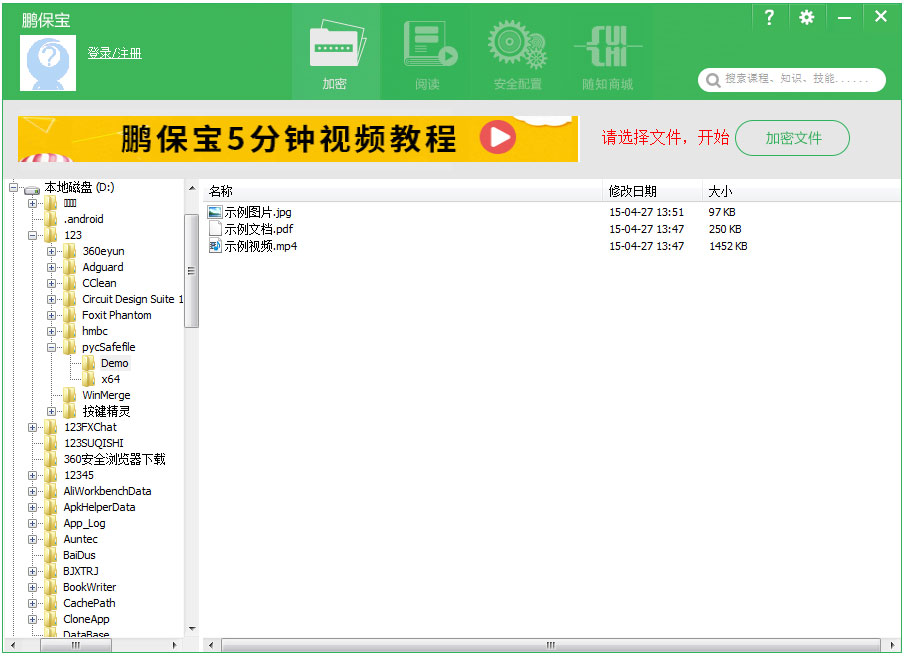Select the 360安全浏览器下载 folder
The image size is (908, 657).
tap(114, 459)
